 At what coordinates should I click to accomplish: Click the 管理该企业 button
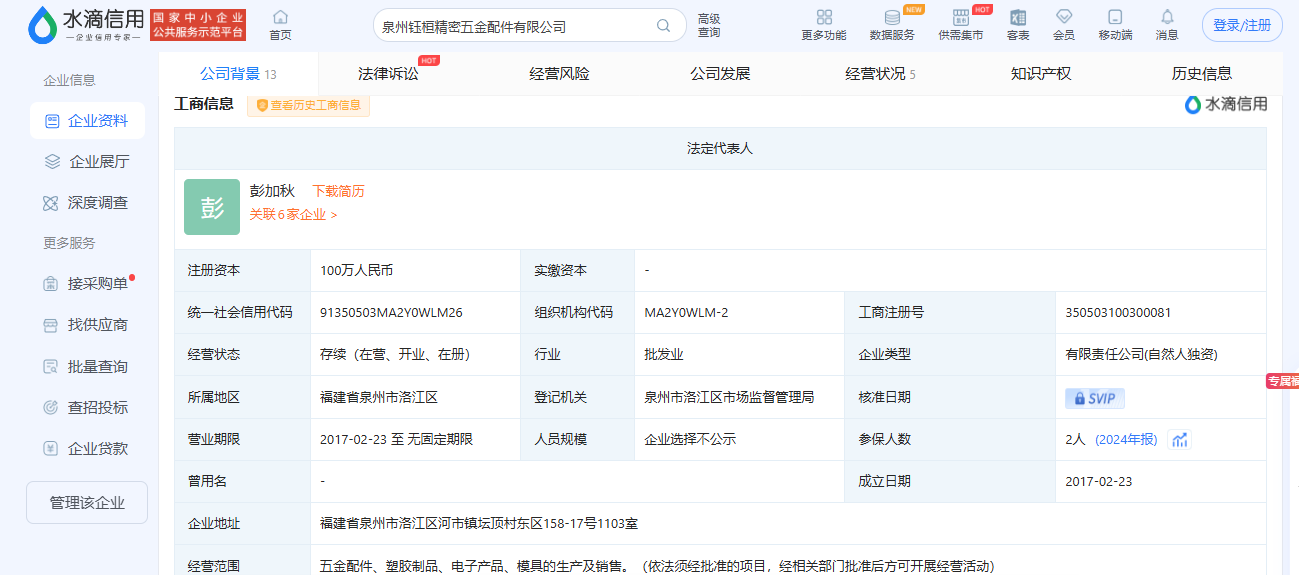[x=87, y=503]
